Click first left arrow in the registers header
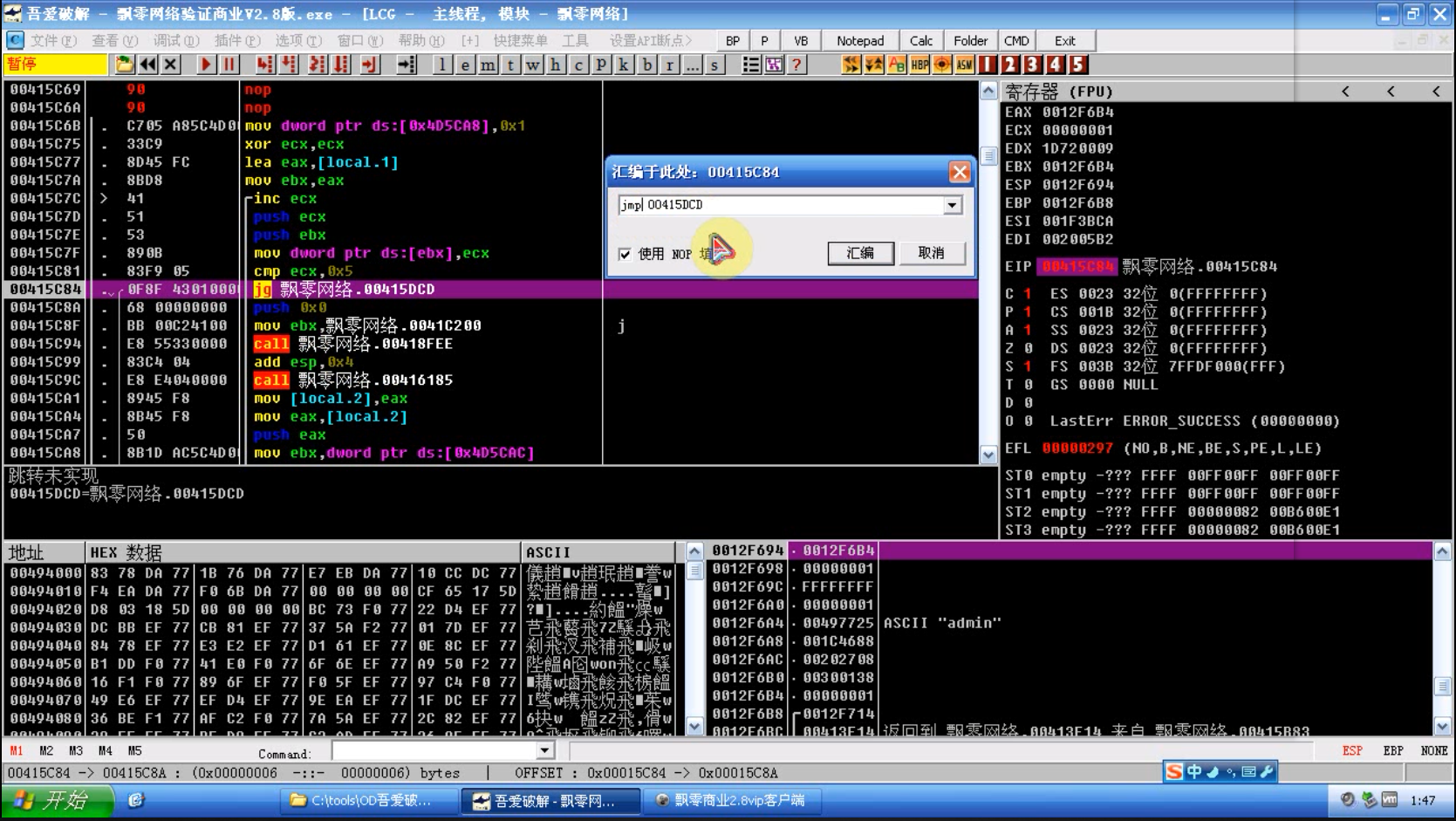The height and width of the screenshot is (821, 1456). click(x=1345, y=92)
